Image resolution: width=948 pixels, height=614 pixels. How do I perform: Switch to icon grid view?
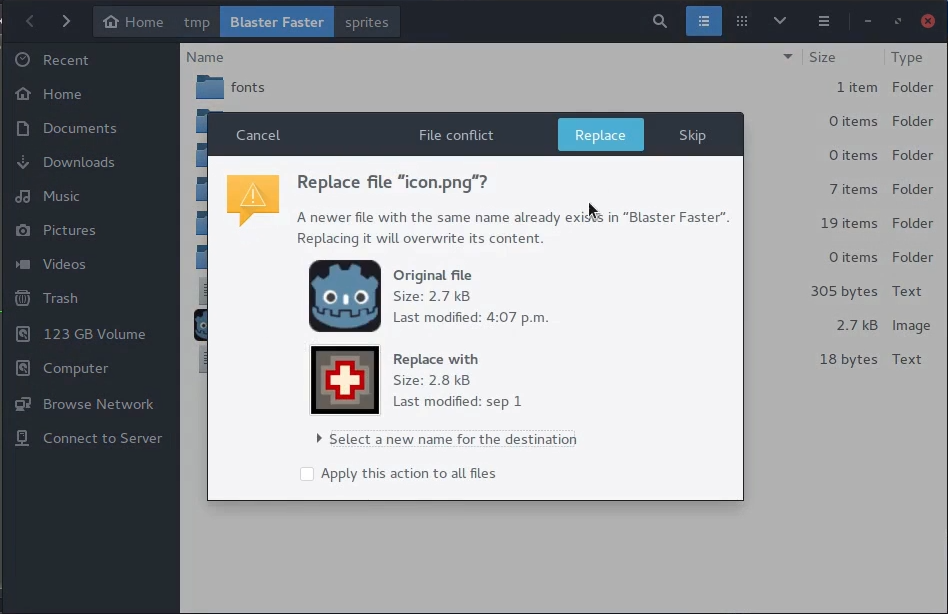[742, 22]
